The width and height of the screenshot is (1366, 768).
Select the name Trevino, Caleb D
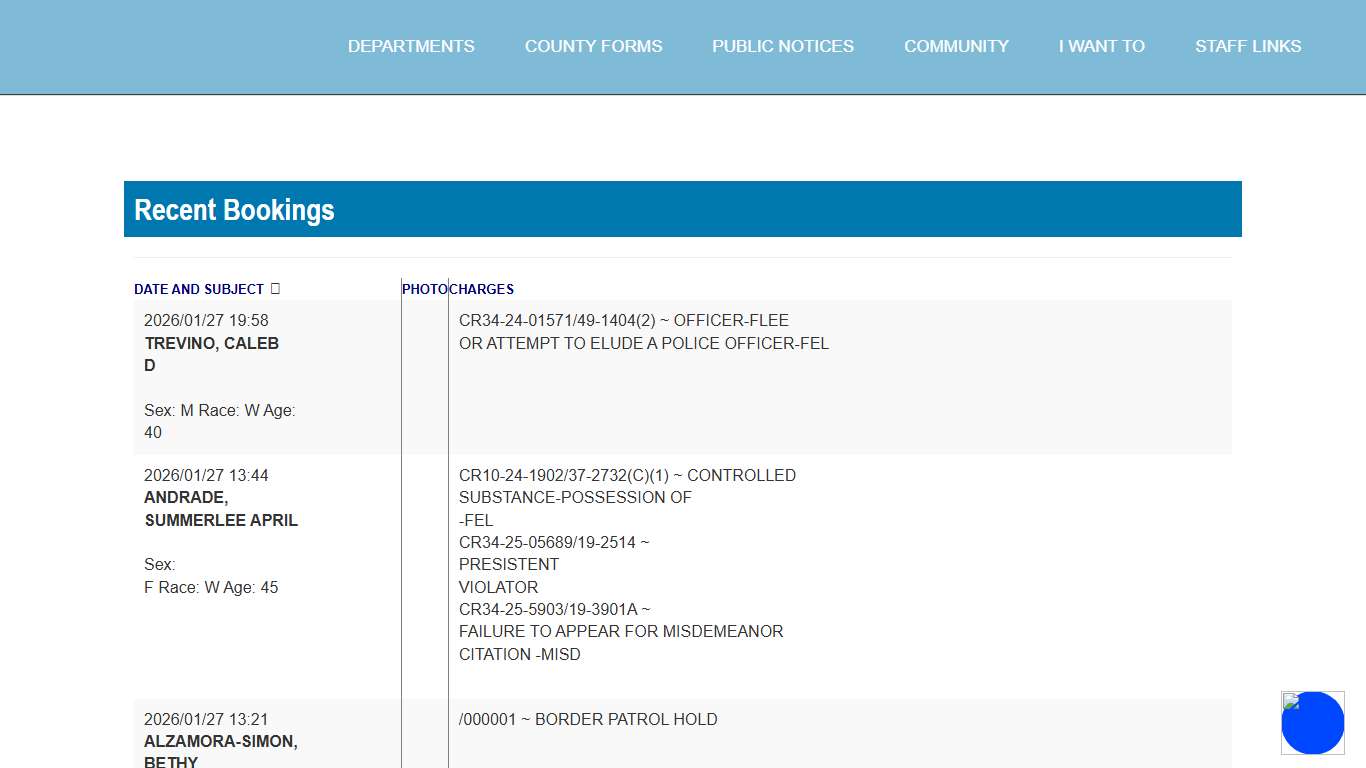pos(211,344)
